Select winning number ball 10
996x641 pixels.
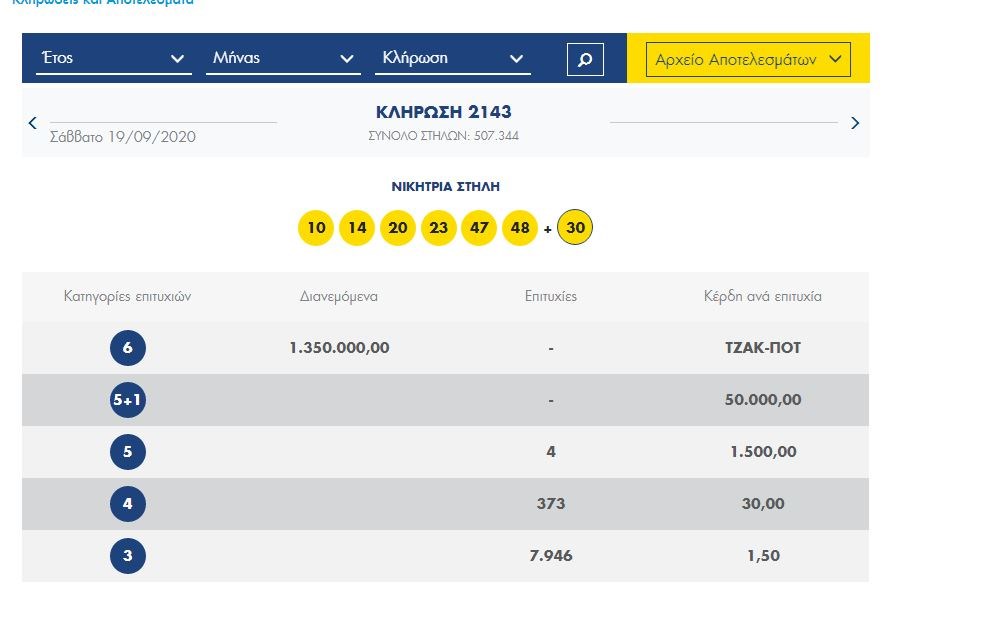(x=316, y=228)
